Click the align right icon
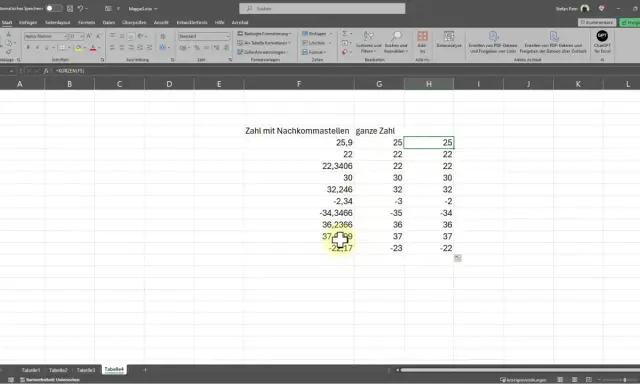The image size is (640, 384). tap(131, 48)
